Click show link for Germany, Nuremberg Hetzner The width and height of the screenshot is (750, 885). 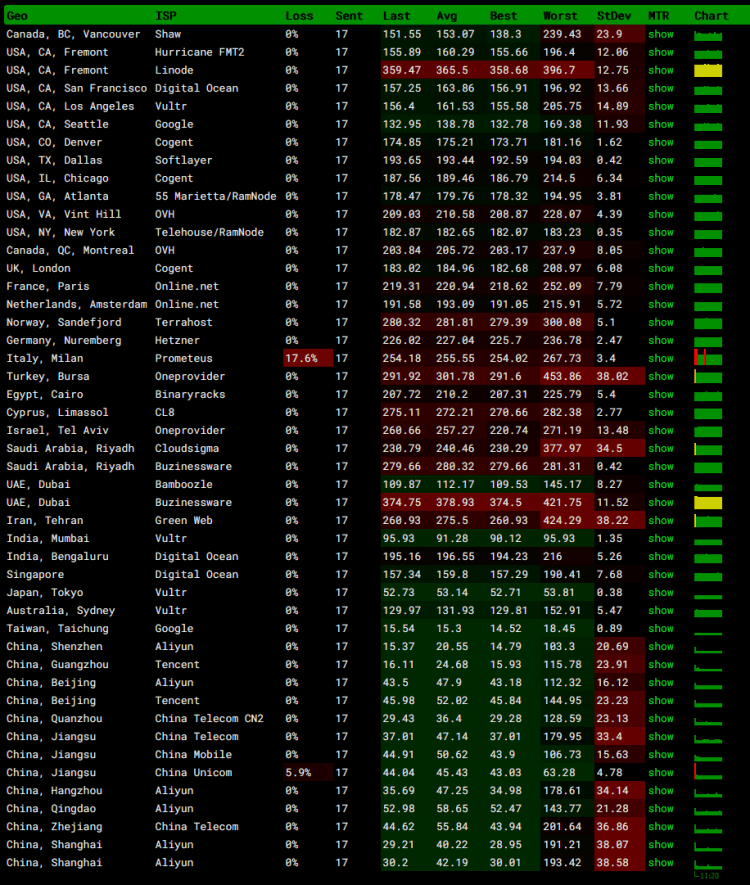click(661, 340)
